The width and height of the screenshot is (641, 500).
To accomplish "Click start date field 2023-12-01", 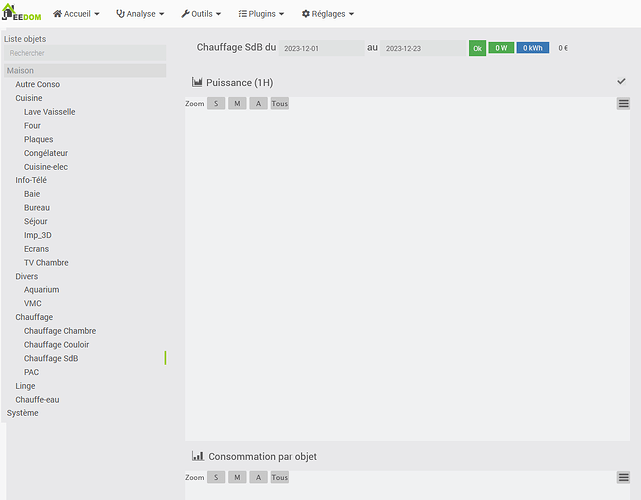I will (x=321, y=48).
